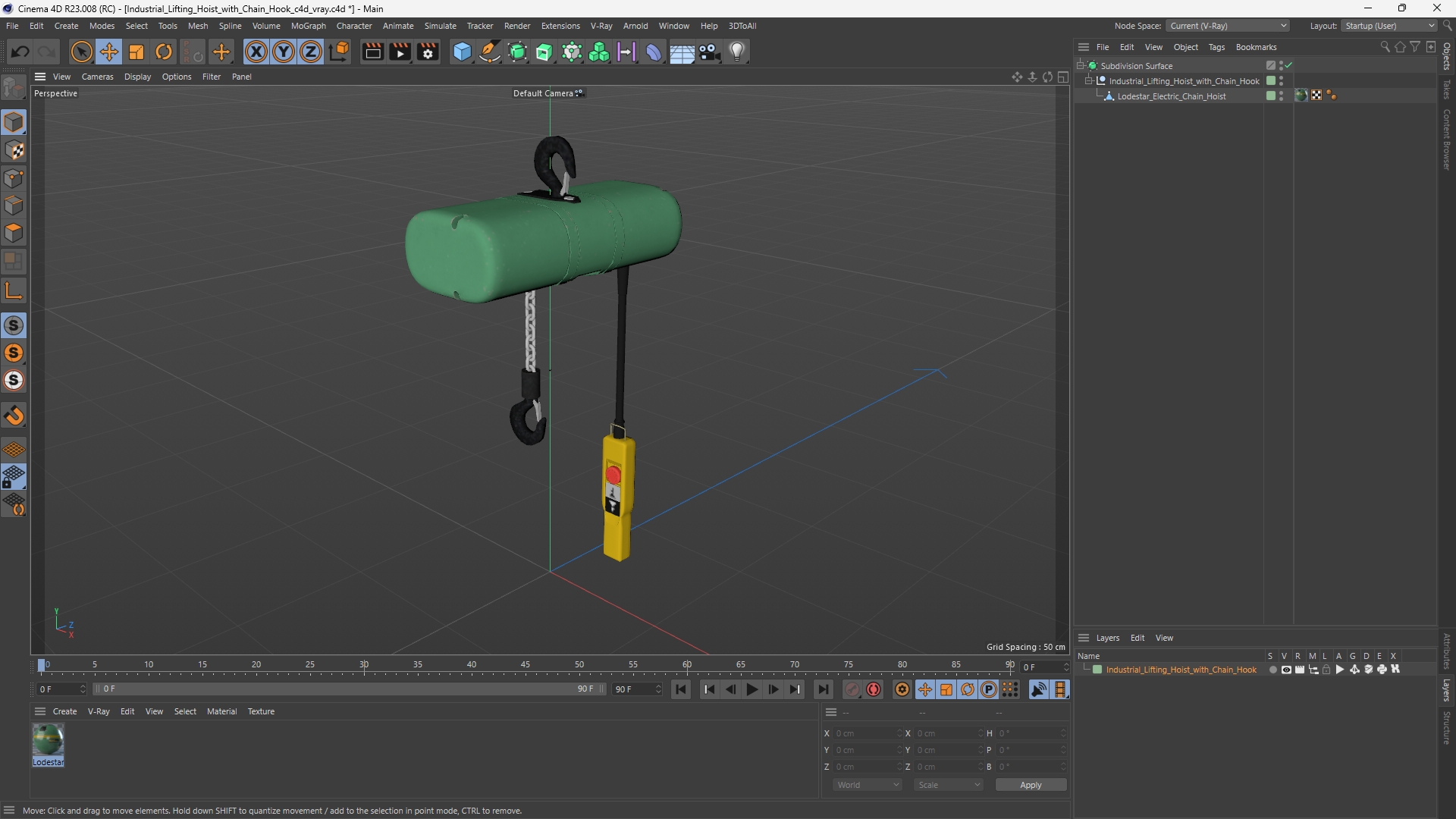Click the timeline preview range slider
Screen dimensions: 1456x819
click(349, 689)
